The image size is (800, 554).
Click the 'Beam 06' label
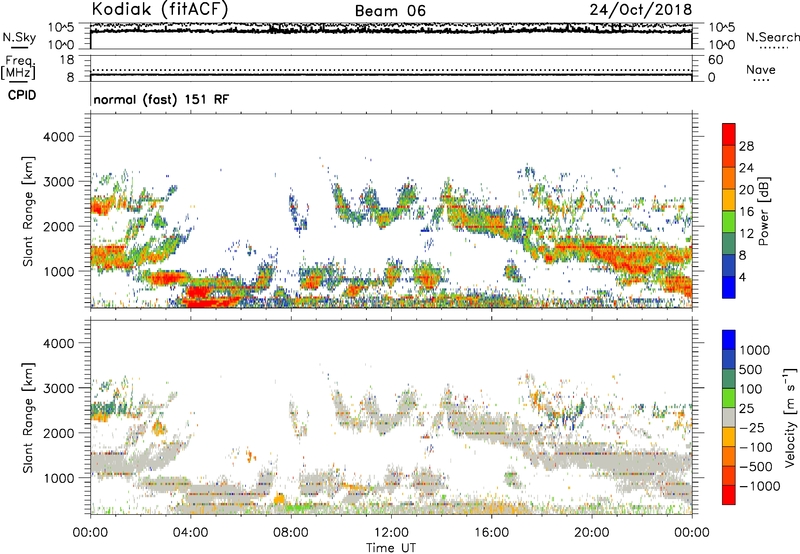tap(390, 11)
